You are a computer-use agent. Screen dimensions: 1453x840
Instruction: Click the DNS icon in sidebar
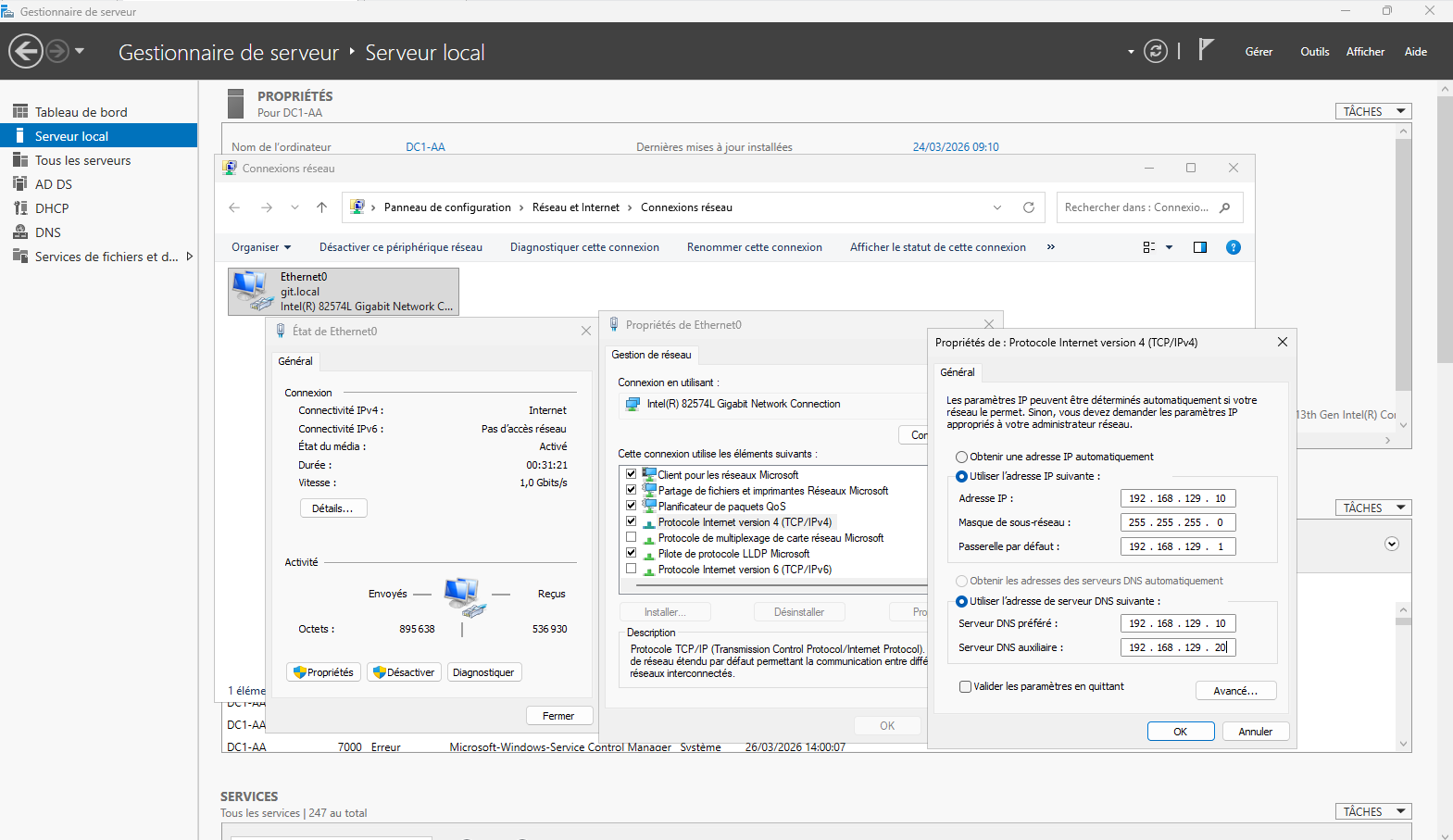pos(20,232)
